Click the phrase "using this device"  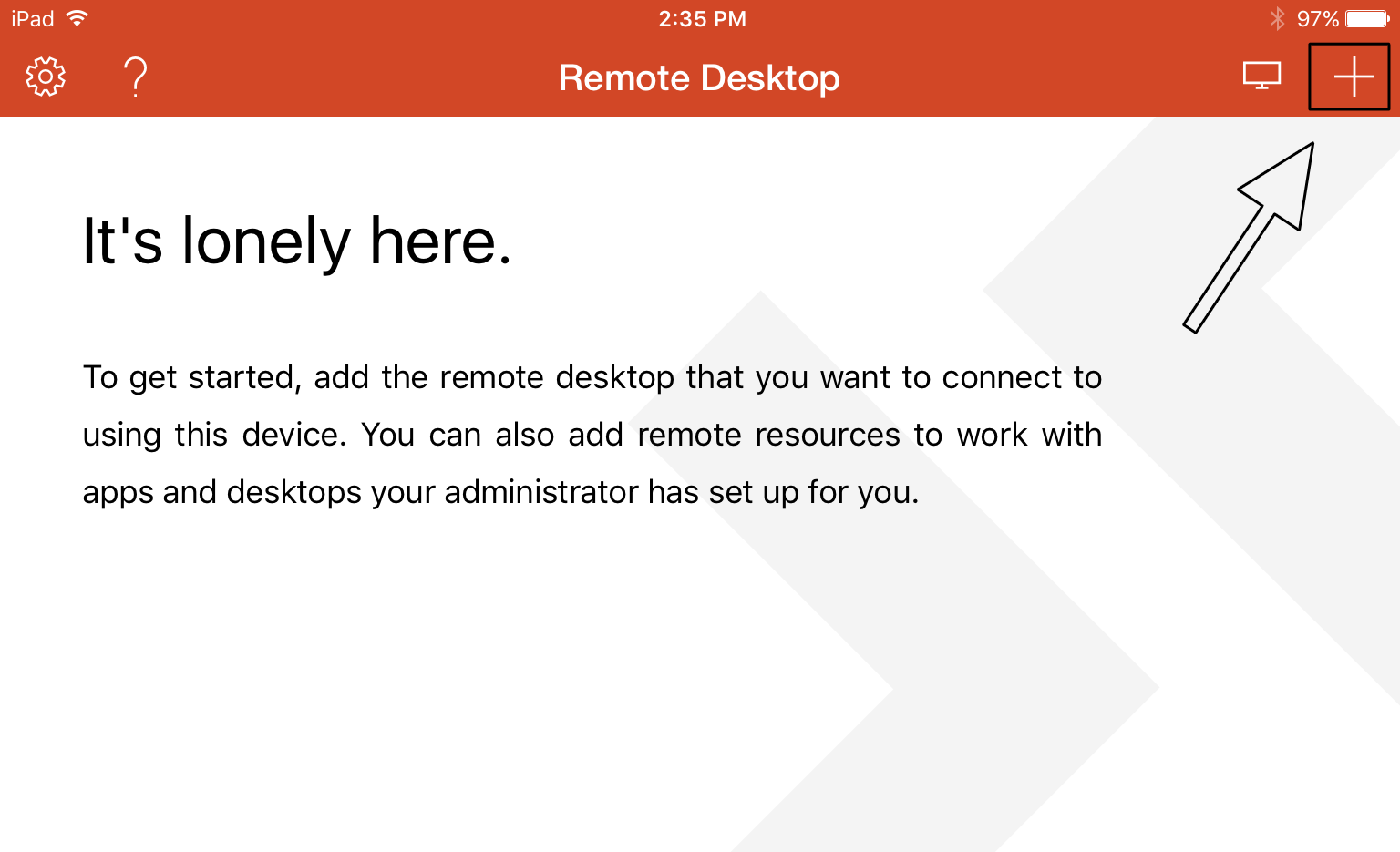click(213, 435)
